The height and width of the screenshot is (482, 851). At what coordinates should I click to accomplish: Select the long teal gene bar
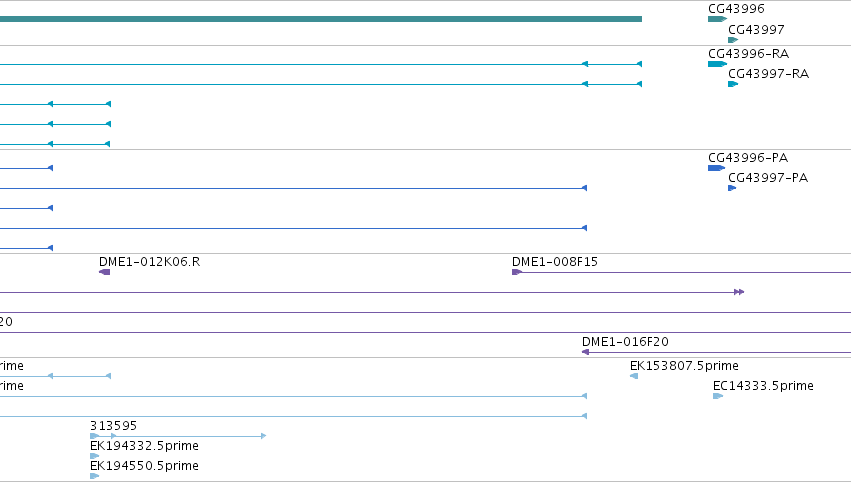[321, 19]
